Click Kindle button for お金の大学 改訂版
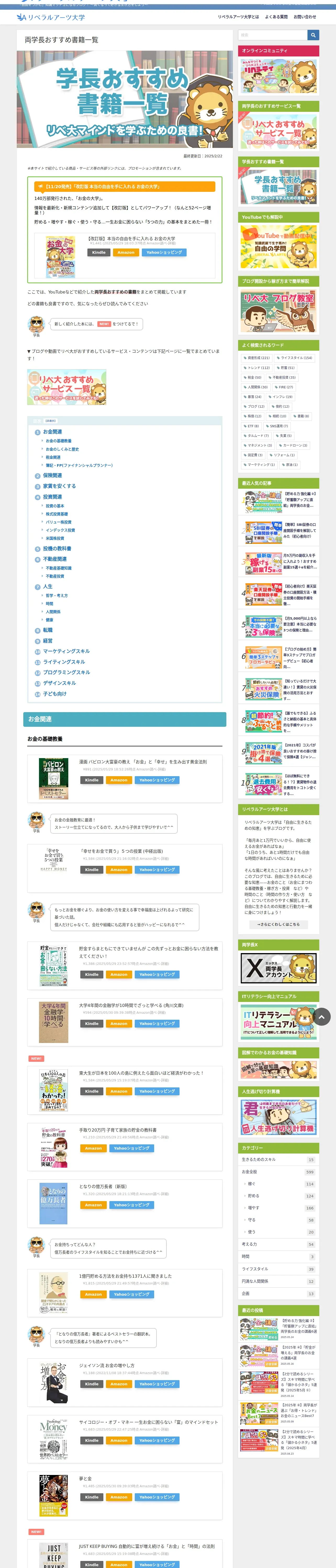This screenshot has height=1568, width=336. click(99, 253)
